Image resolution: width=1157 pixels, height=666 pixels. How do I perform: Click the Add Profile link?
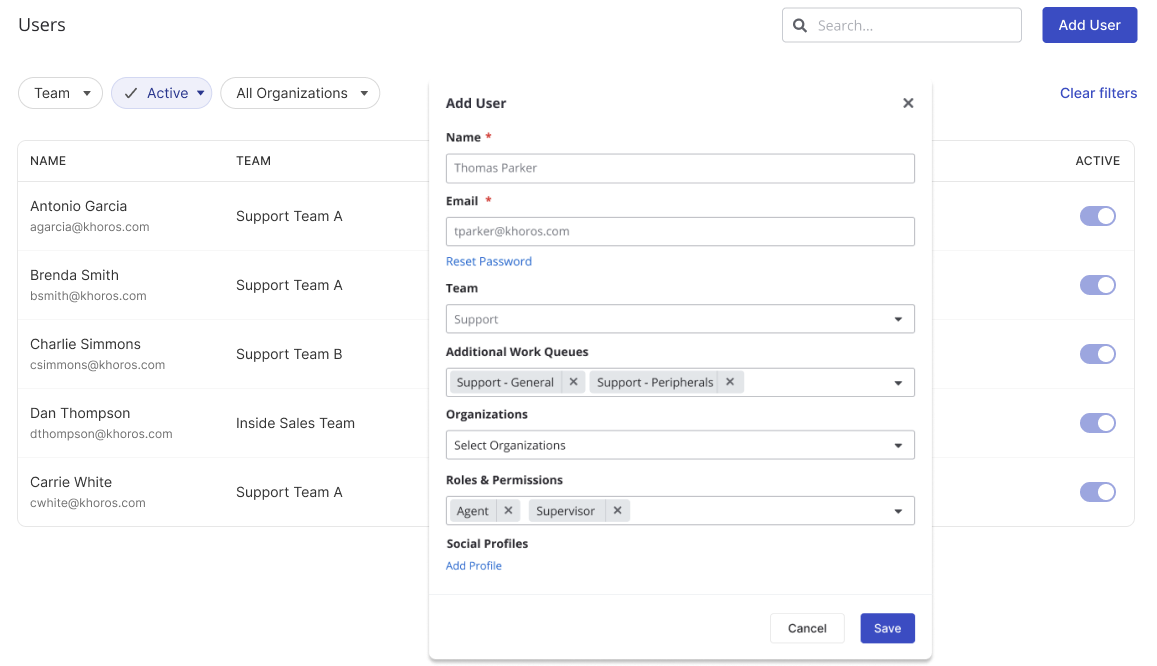click(474, 566)
